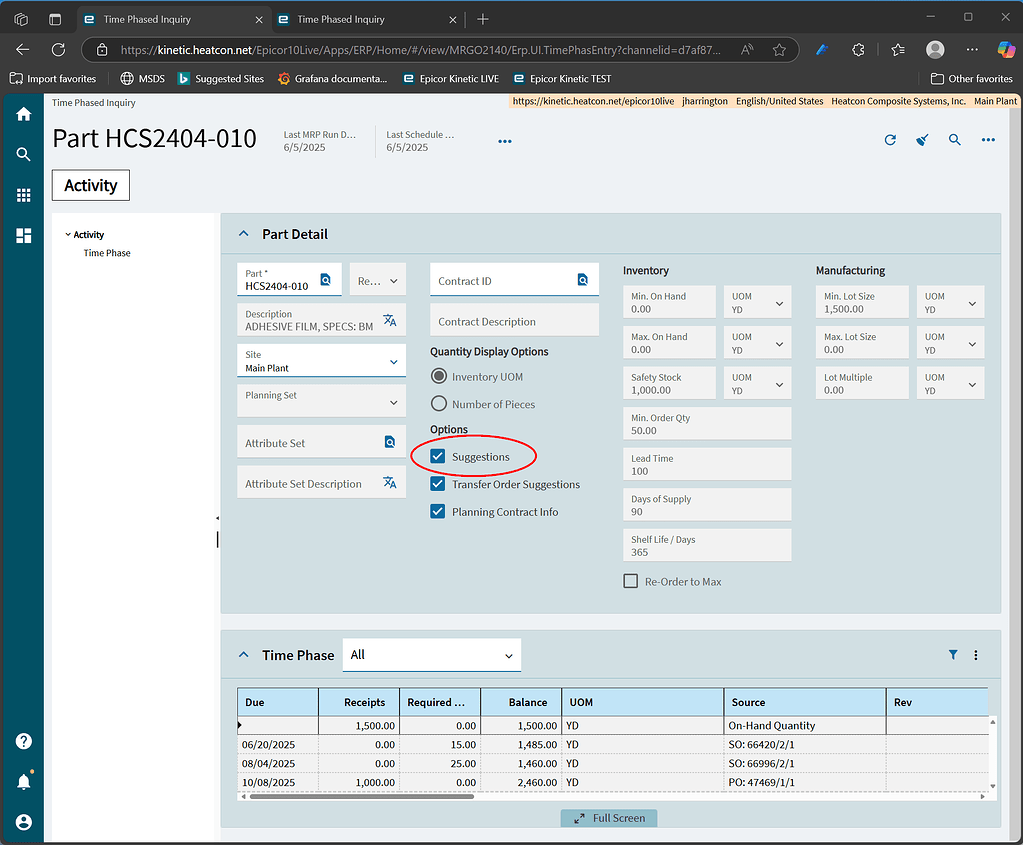Click the clear/reset broom icon
The width and height of the screenshot is (1023, 845).
coord(921,140)
